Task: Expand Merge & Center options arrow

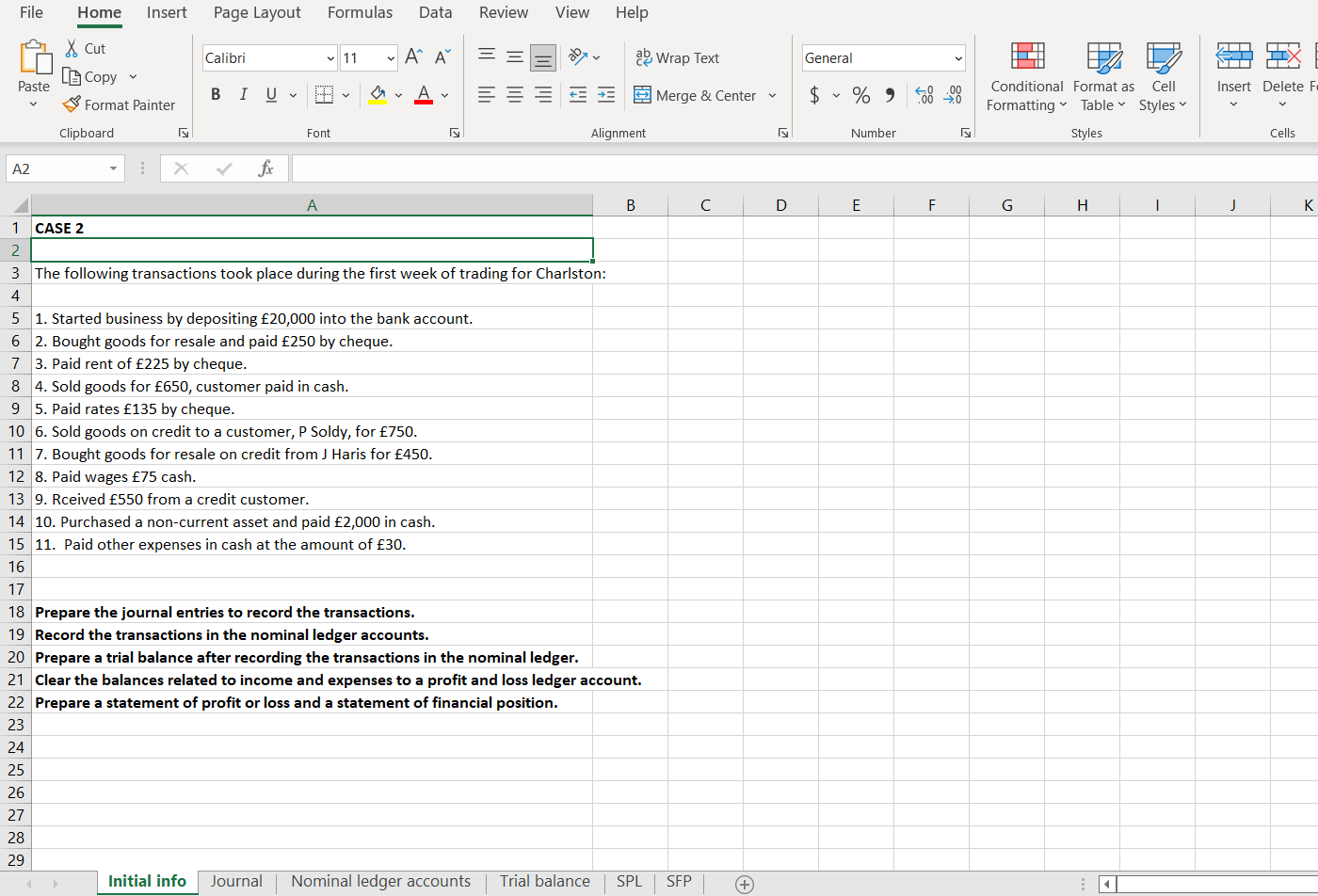Action: (x=772, y=95)
